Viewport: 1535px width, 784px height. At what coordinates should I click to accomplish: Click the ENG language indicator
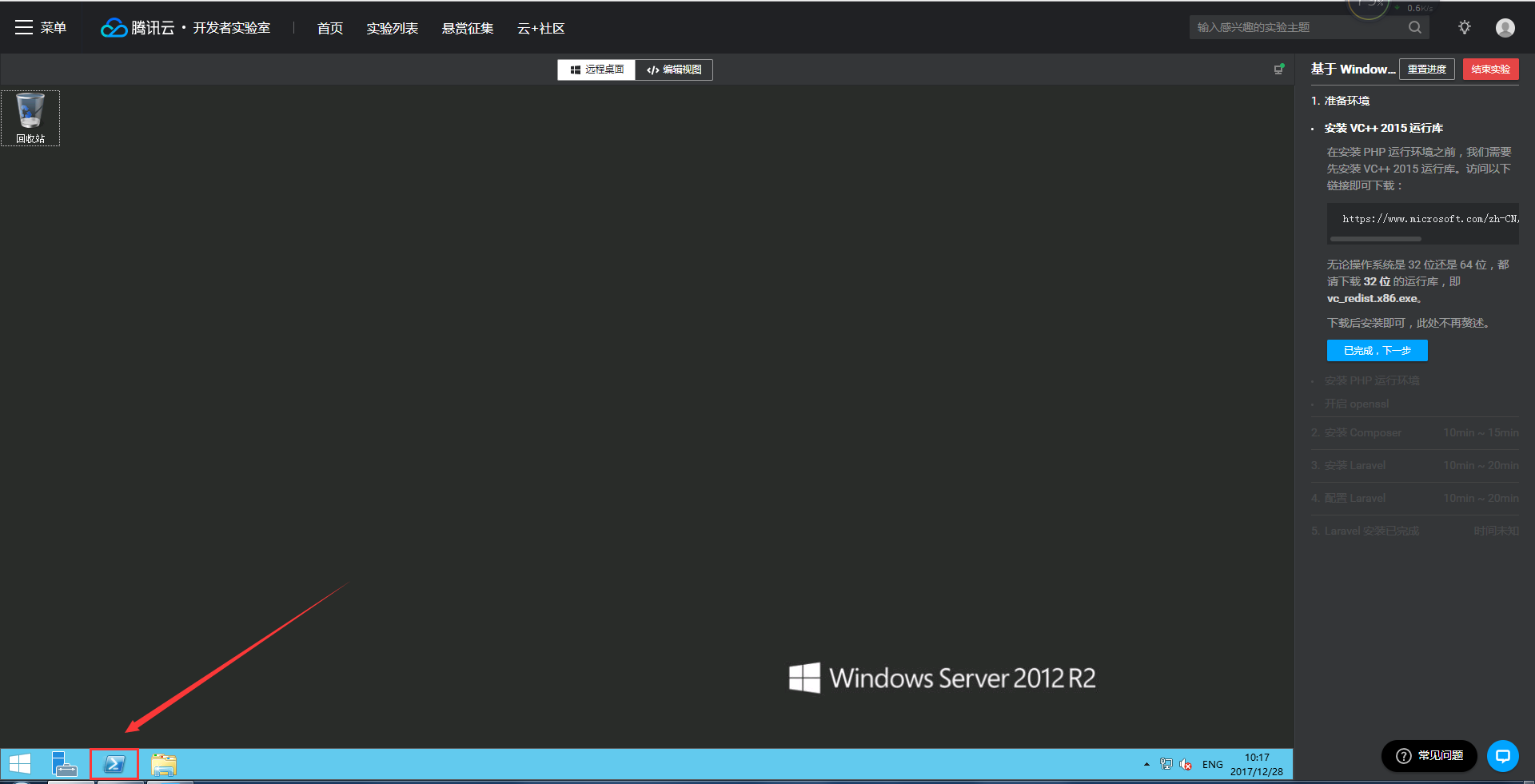(x=1213, y=765)
